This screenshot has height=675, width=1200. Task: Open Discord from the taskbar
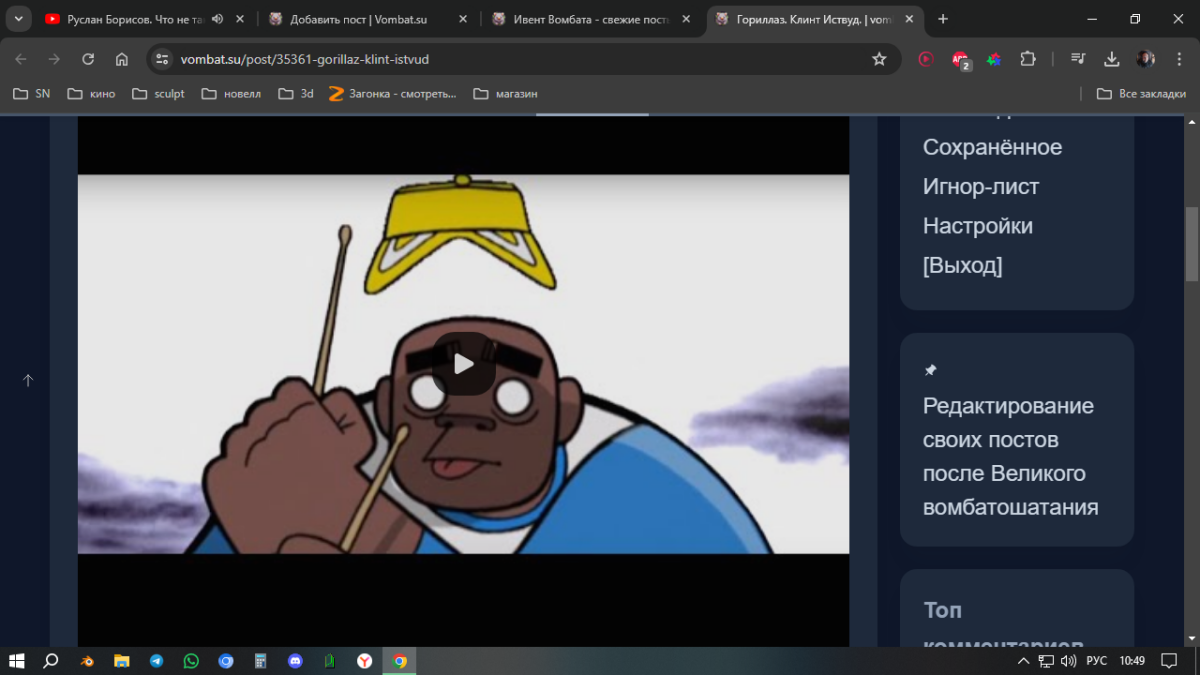click(x=295, y=661)
